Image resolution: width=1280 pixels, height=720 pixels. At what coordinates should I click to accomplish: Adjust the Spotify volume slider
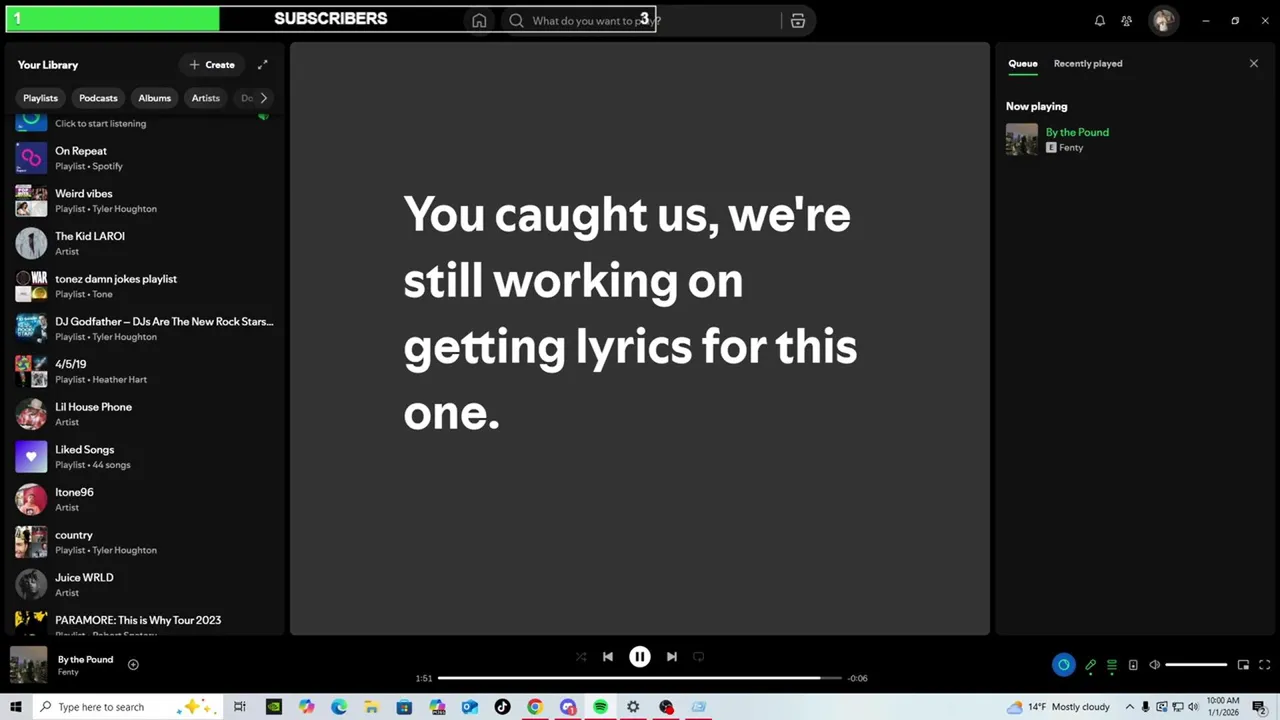coord(1196,665)
